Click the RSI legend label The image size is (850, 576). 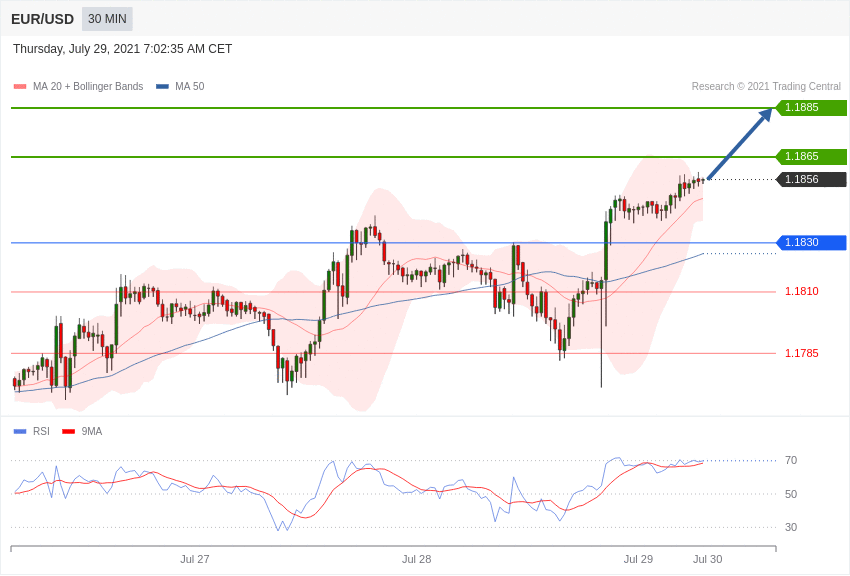(41, 431)
